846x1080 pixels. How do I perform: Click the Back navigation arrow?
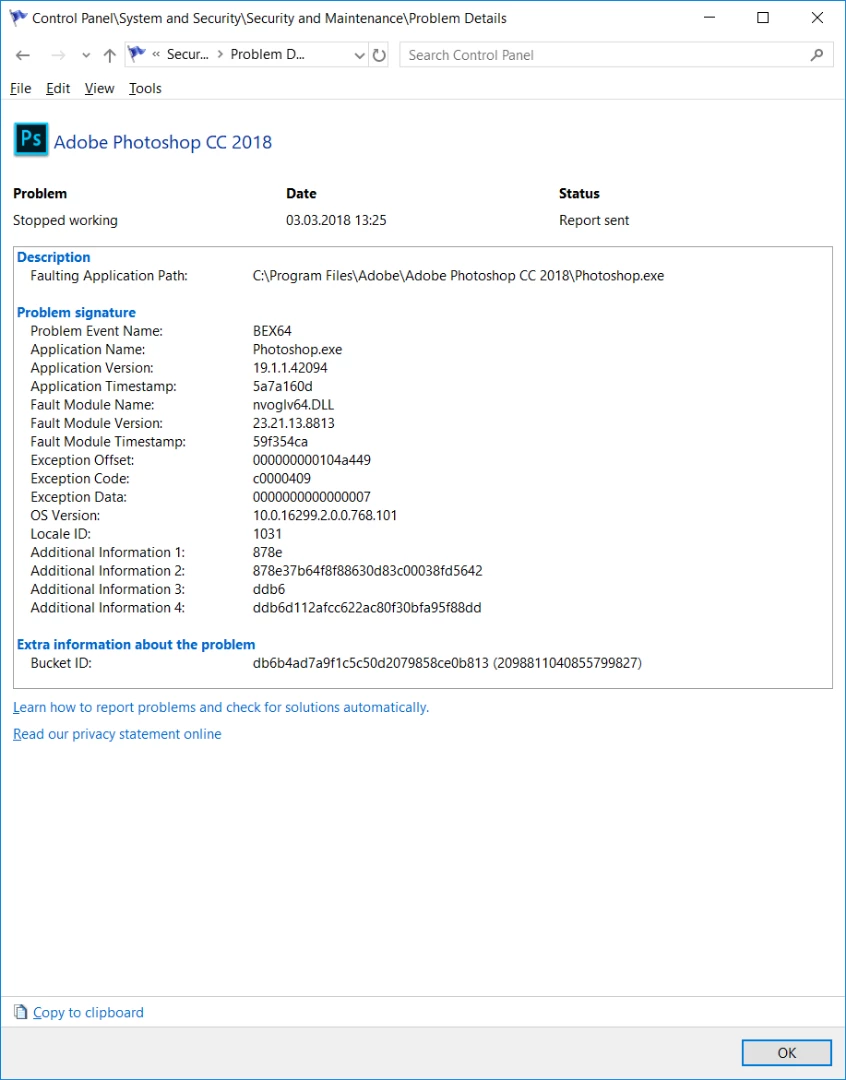click(x=23, y=56)
